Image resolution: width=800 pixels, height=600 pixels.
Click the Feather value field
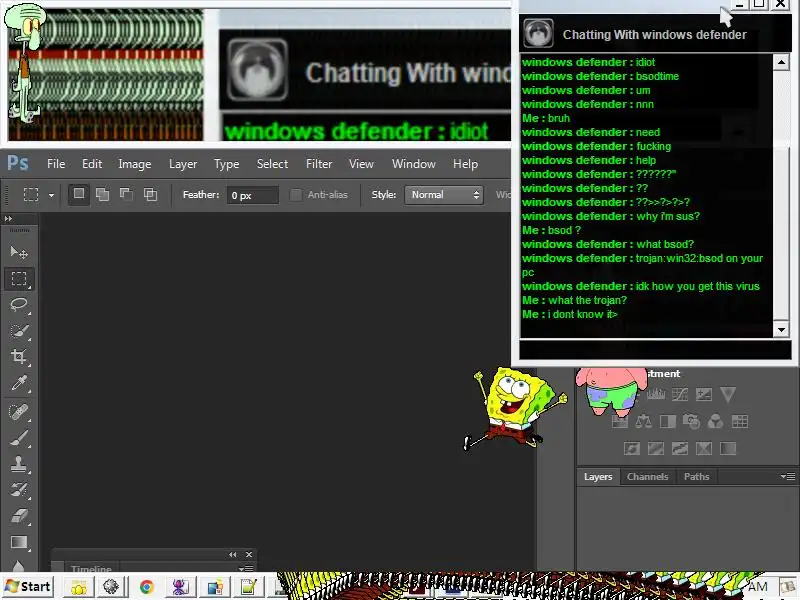(x=253, y=195)
